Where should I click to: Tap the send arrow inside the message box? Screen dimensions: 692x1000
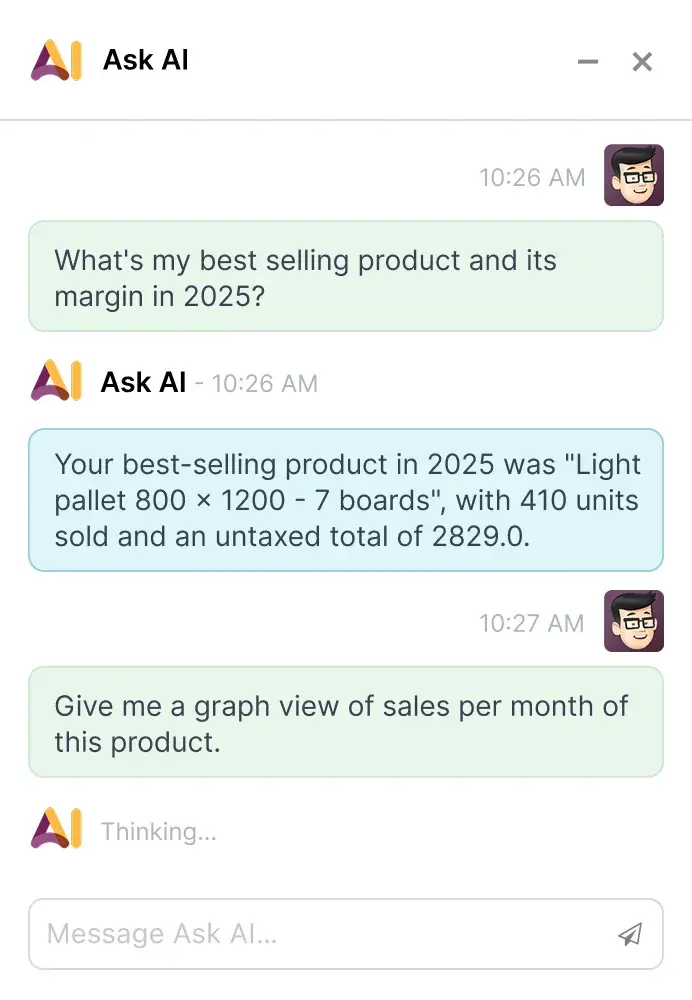pos(629,933)
